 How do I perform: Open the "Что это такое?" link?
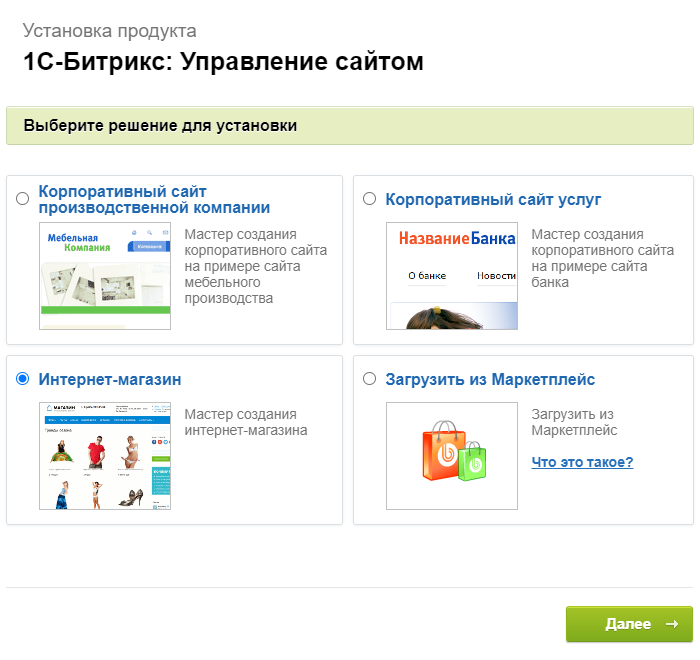coord(582,462)
